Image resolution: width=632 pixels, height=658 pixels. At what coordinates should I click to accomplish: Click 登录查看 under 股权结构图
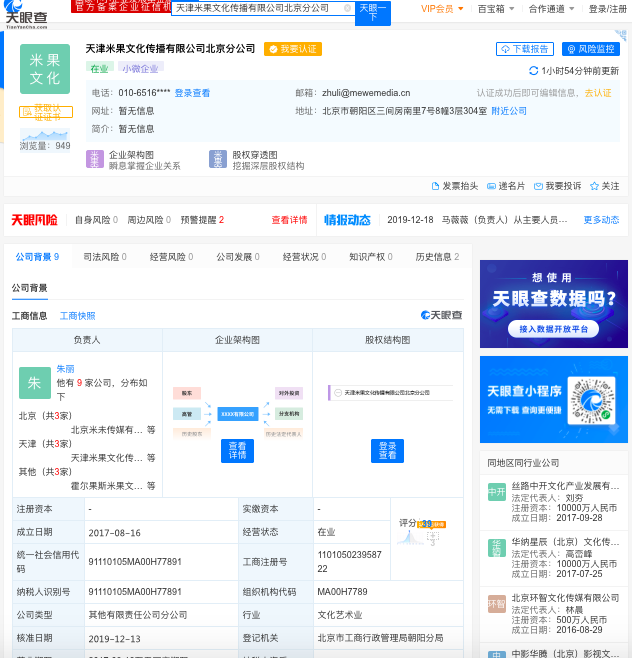coord(387,451)
